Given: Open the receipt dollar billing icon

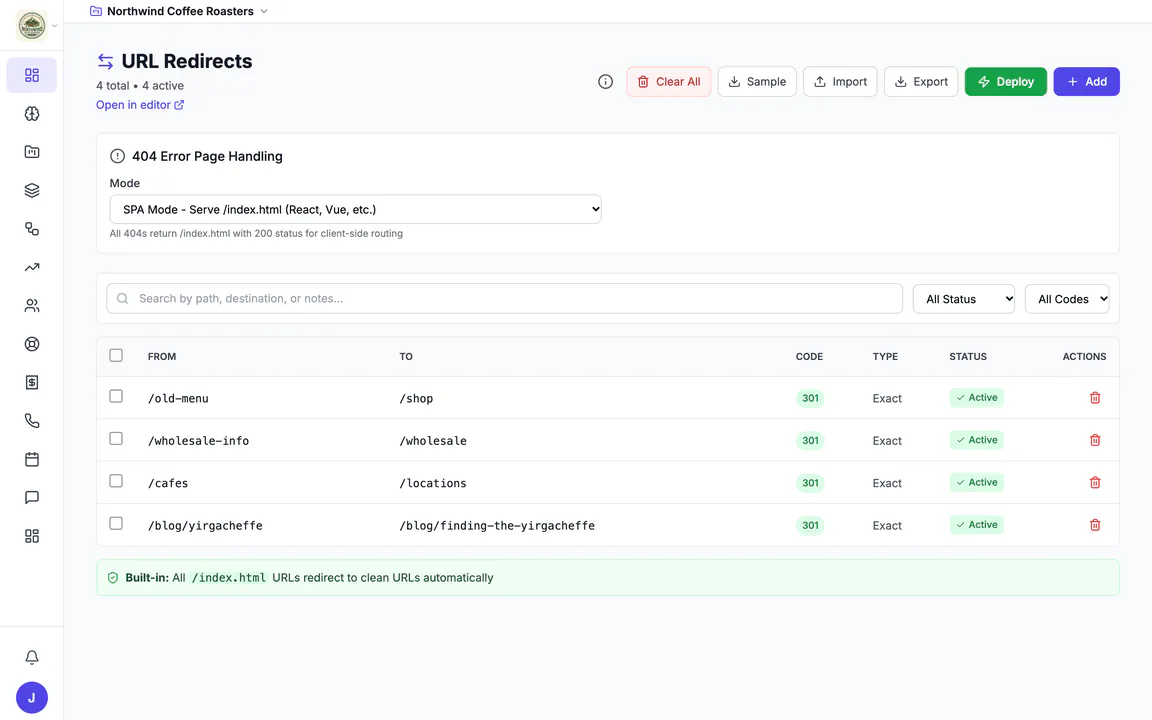Looking at the screenshot, I should pyautogui.click(x=32, y=382).
